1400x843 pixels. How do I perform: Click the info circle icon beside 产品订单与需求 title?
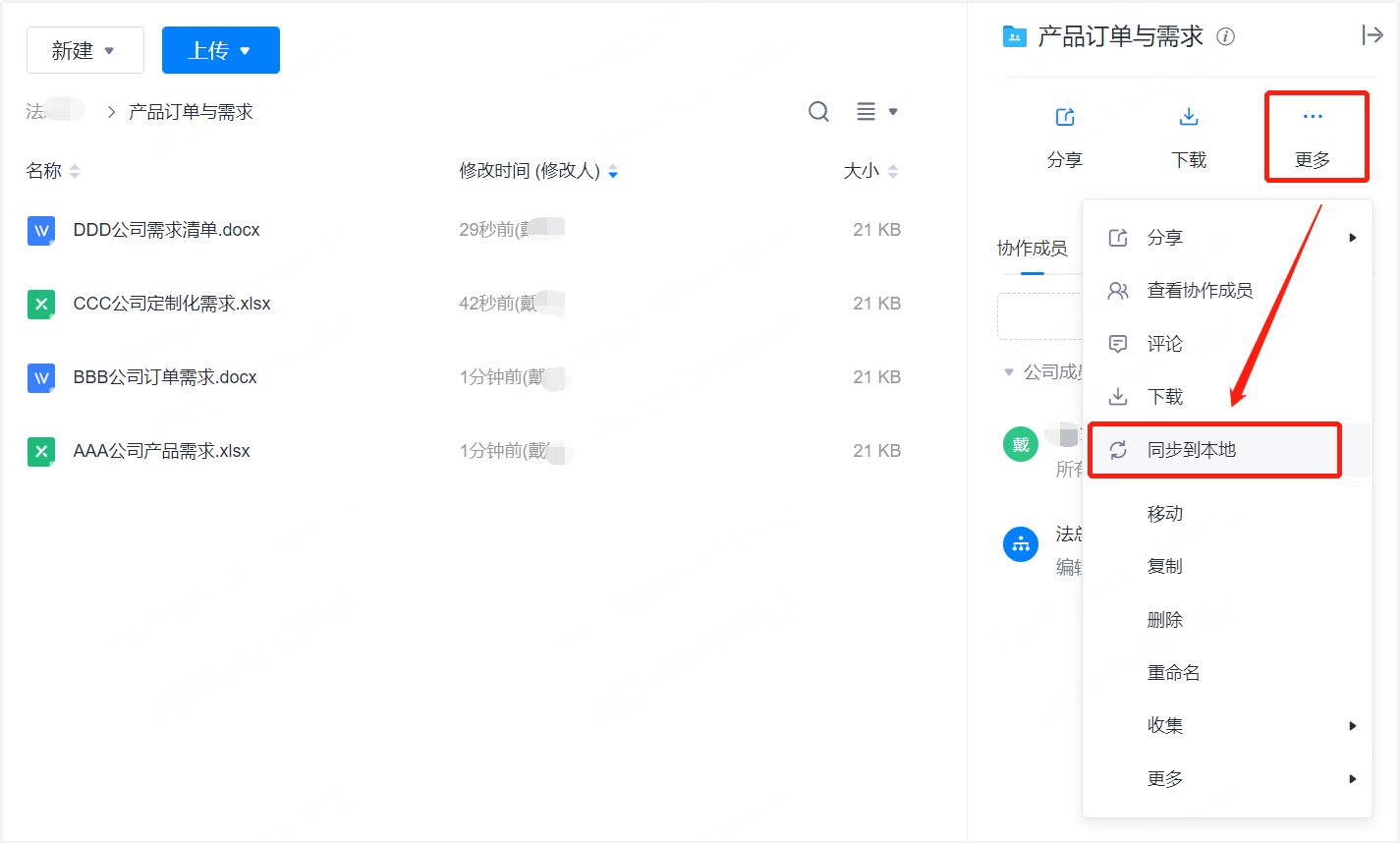pyautogui.click(x=1225, y=35)
